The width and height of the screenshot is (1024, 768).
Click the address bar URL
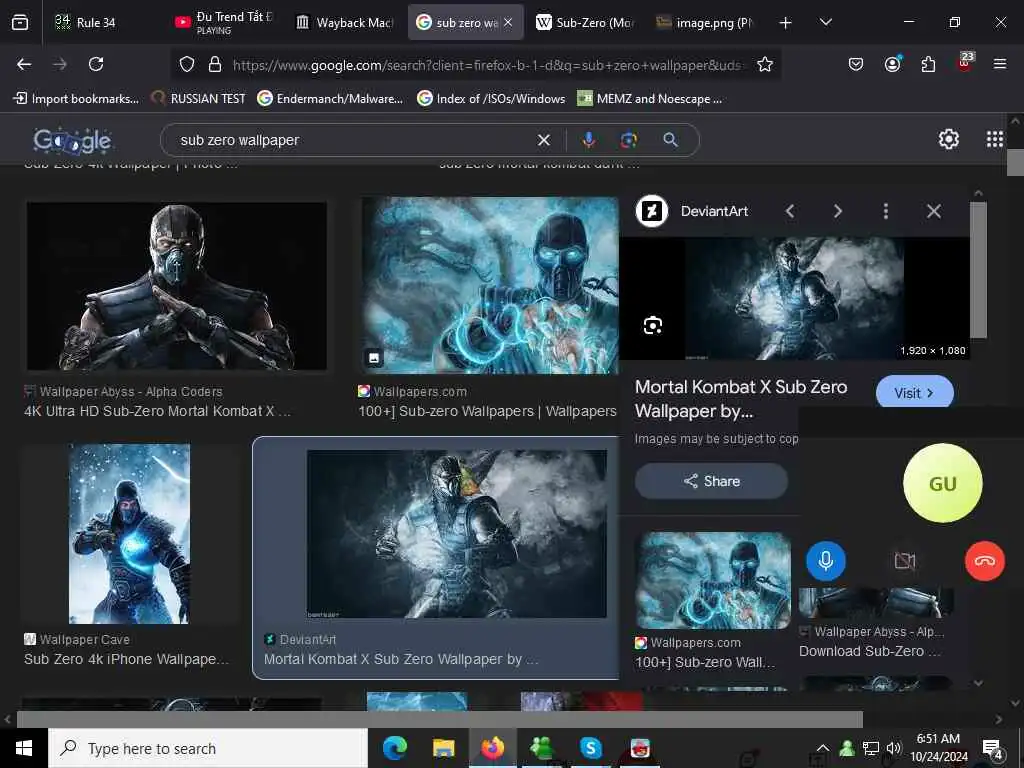pyautogui.click(x=487, y=65)
